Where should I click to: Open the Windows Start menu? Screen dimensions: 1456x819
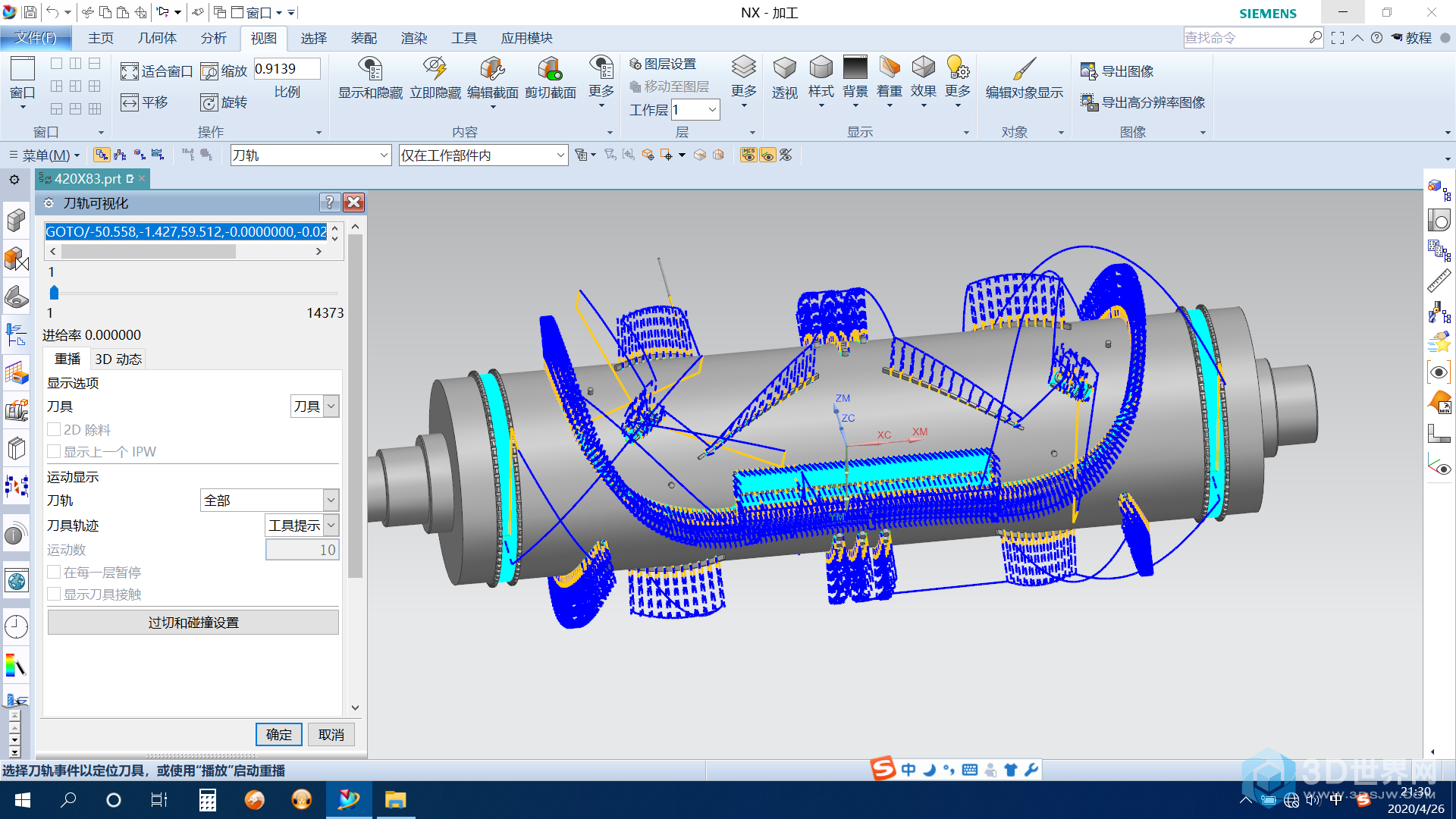point(23,800)
